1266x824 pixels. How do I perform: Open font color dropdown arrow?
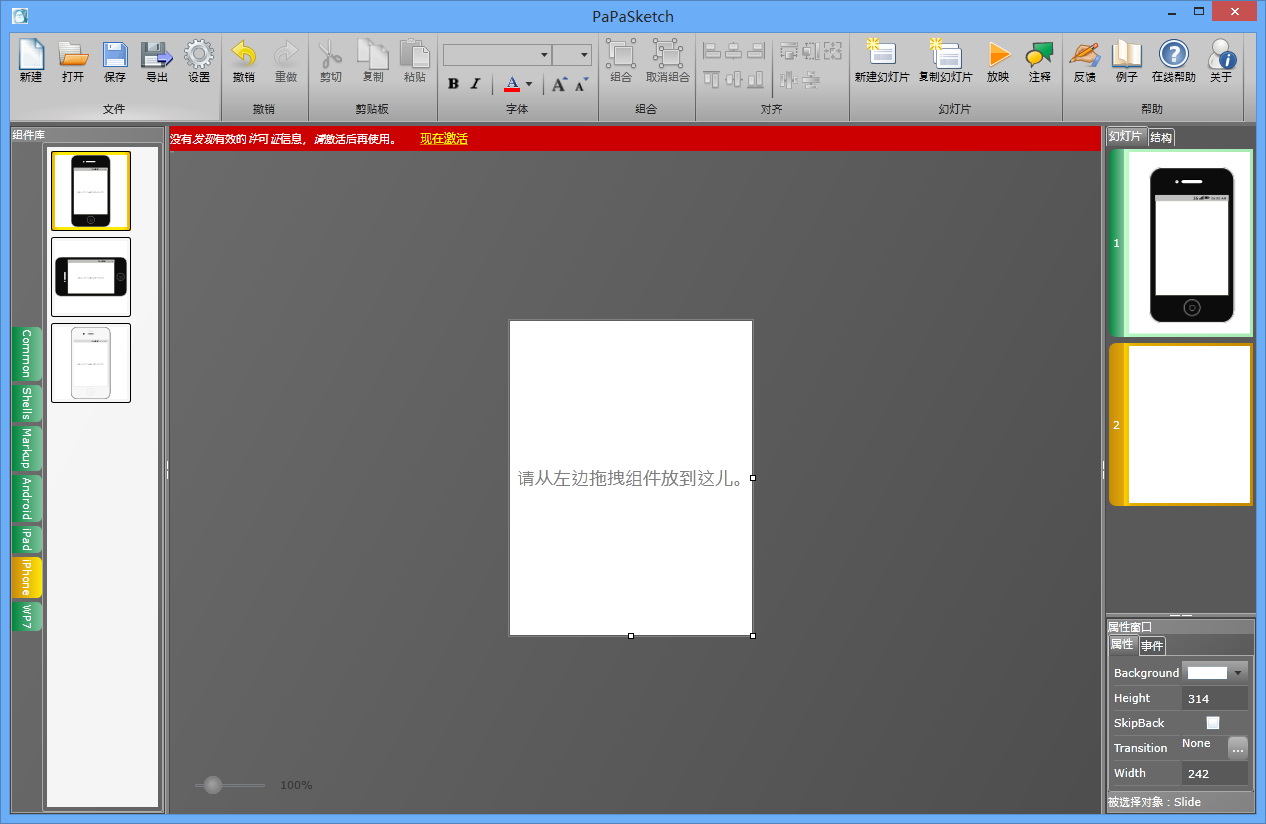click(x=529, y=84)
